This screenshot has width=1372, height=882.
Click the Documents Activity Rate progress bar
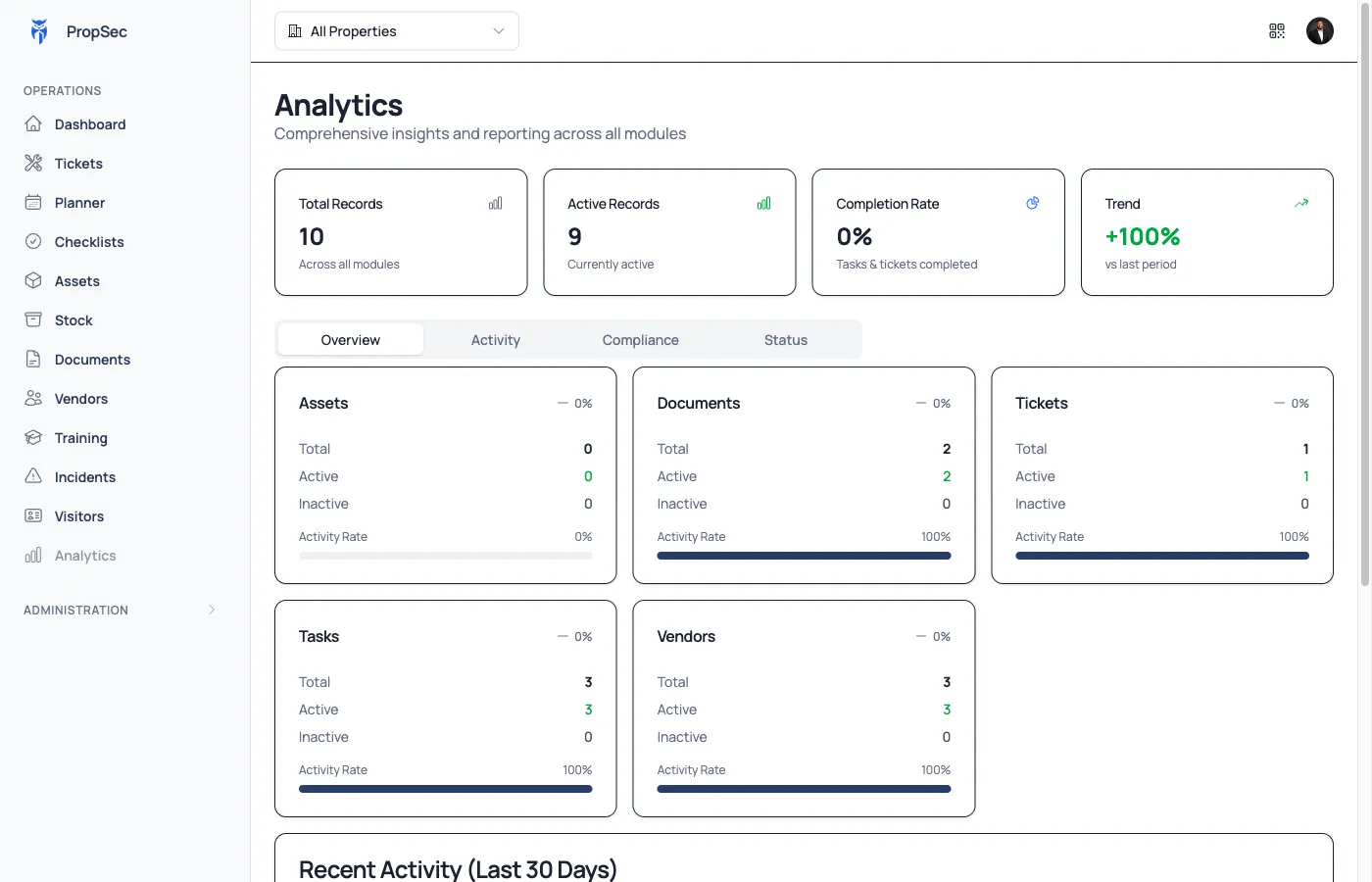point(804,556)
